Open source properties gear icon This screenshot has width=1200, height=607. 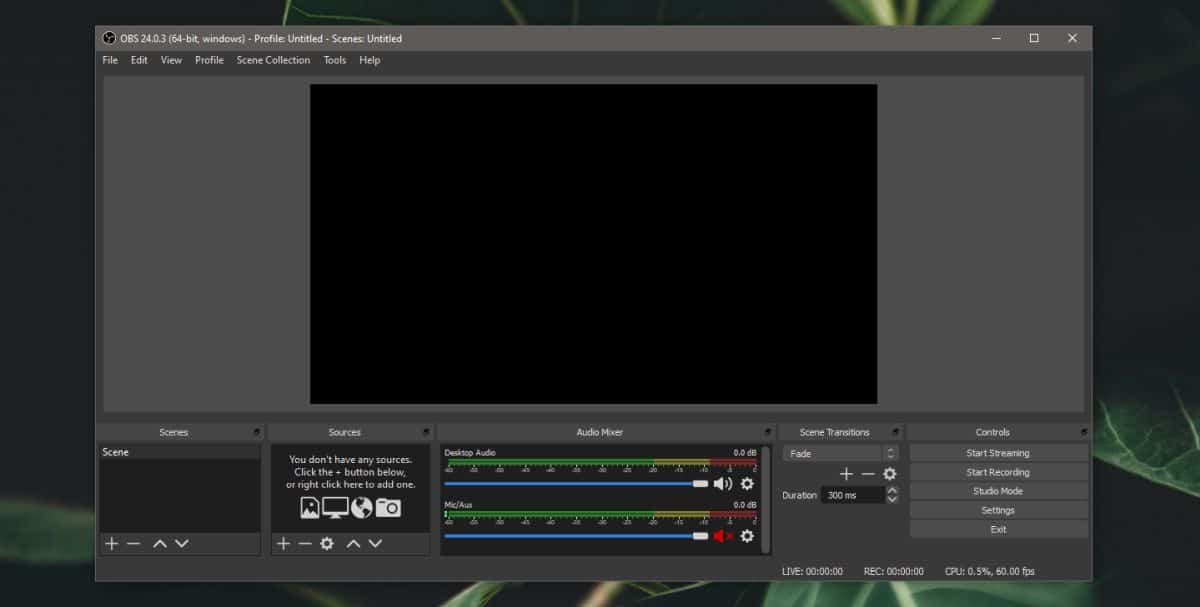(327, 543)
